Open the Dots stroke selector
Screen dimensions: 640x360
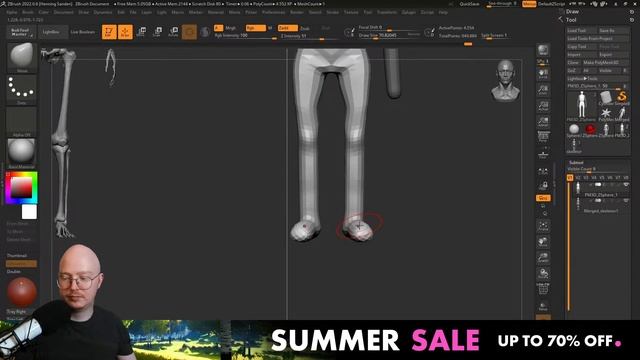22,89
